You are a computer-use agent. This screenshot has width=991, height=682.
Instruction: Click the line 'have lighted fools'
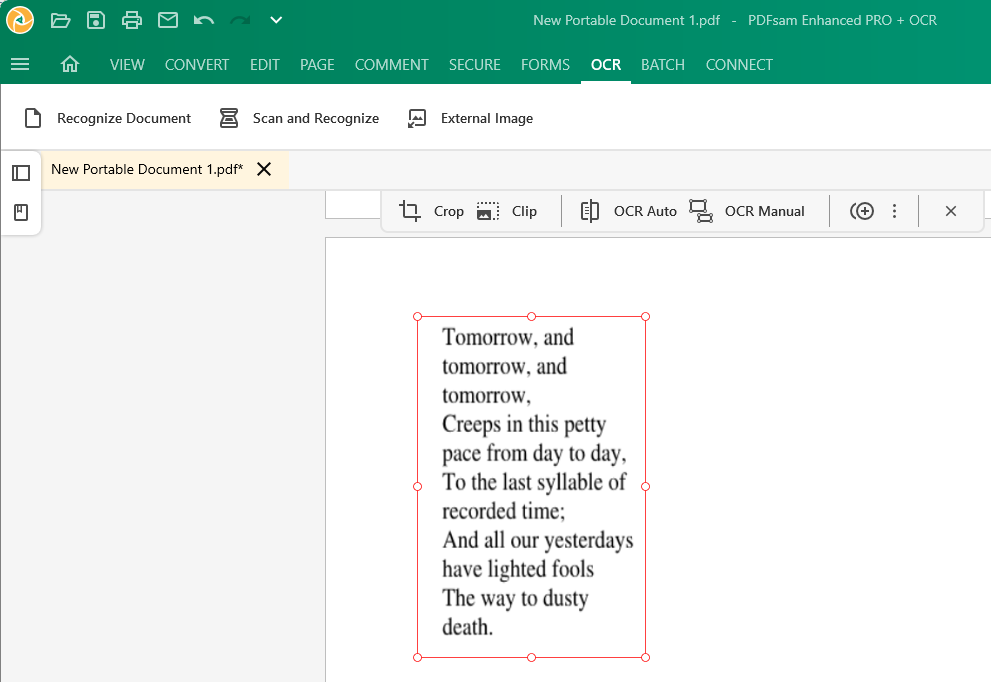(x=518, y=569)
